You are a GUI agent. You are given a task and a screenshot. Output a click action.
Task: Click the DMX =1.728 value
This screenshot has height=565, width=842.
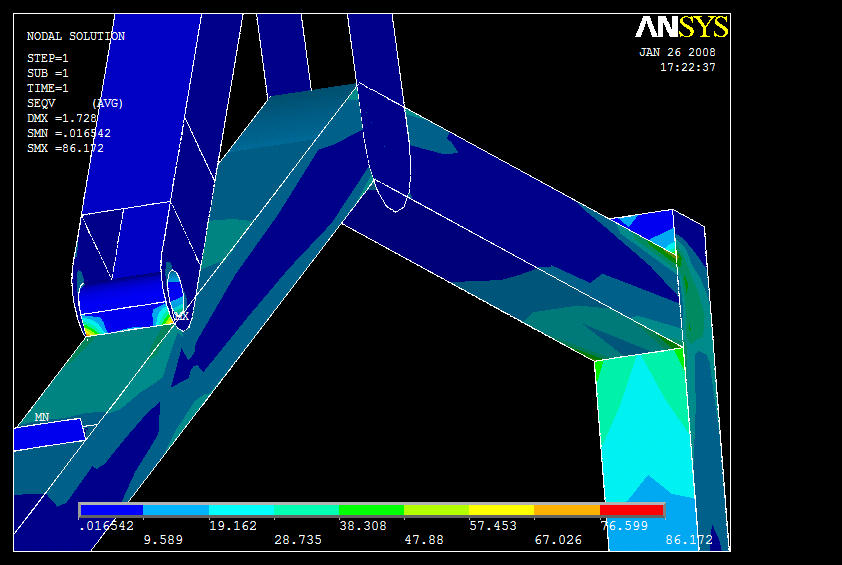(62, 118)
